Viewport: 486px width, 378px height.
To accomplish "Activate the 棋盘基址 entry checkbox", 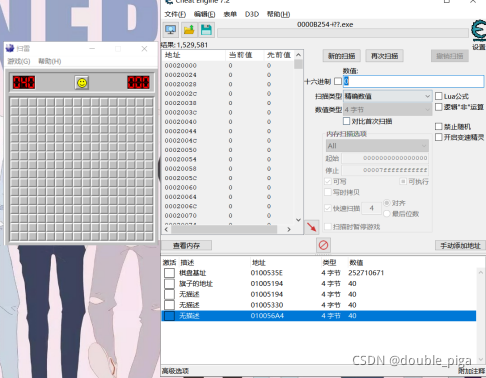I will pos(169,273).
